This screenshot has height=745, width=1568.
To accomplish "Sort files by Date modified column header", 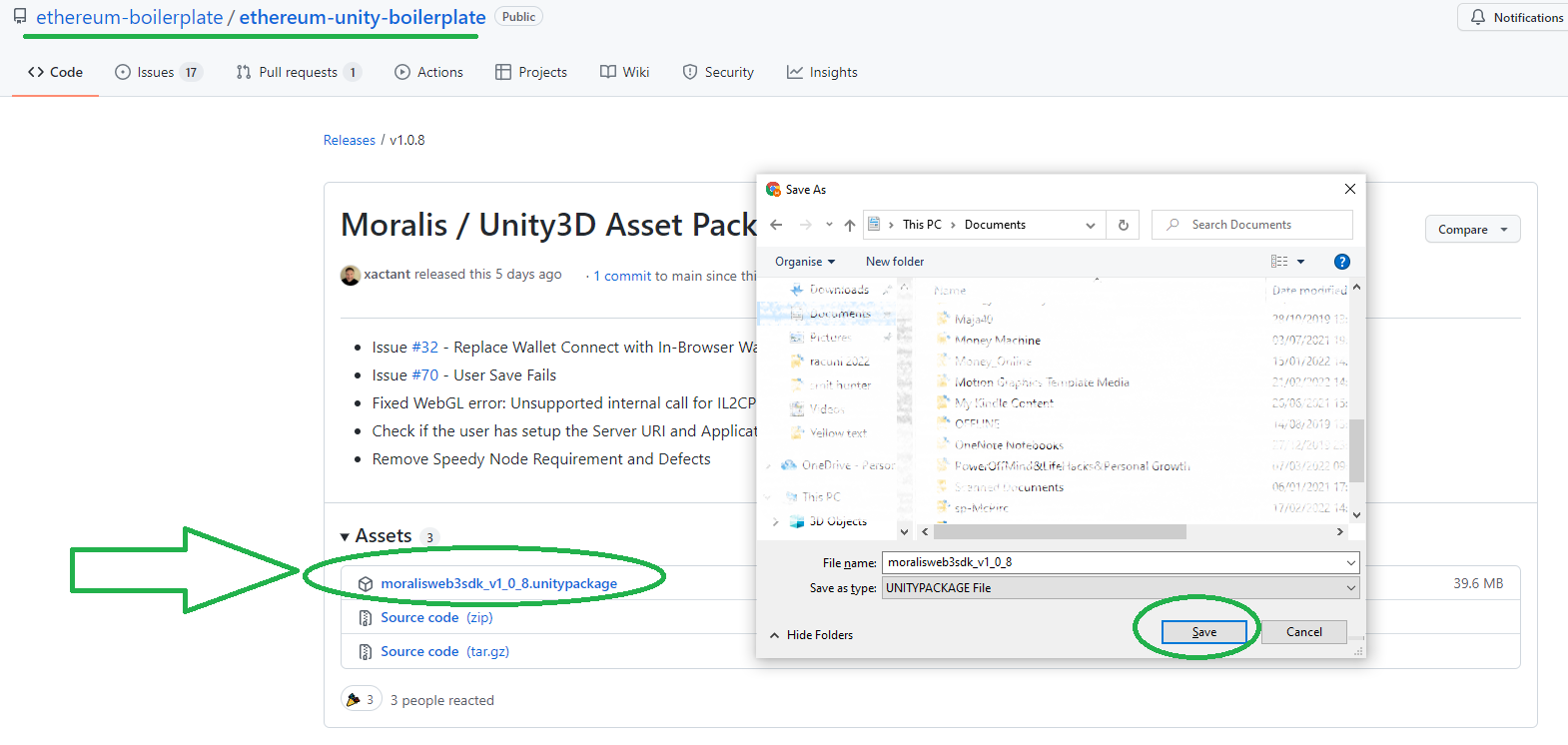I will pos(1309,291).
